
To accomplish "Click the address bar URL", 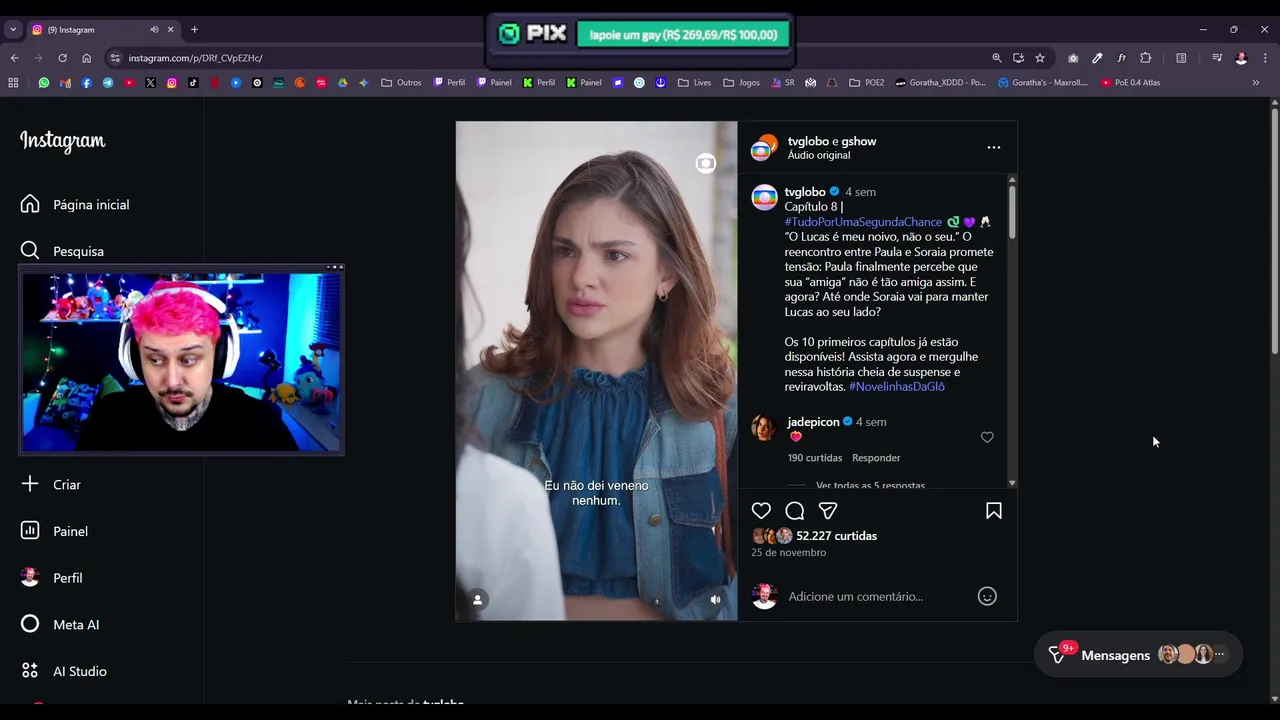I will (x=195, y=58).
